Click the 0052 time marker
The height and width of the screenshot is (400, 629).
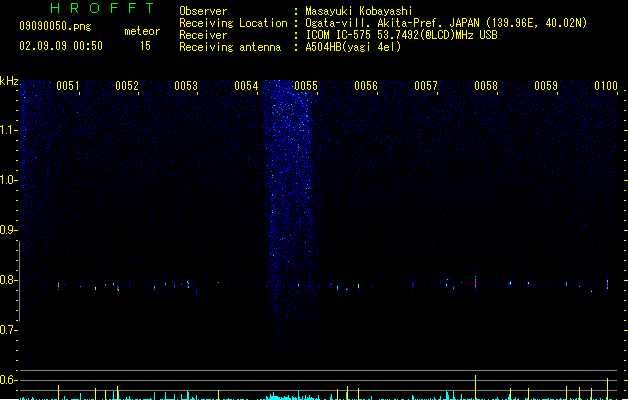click(x=127, y=86)
